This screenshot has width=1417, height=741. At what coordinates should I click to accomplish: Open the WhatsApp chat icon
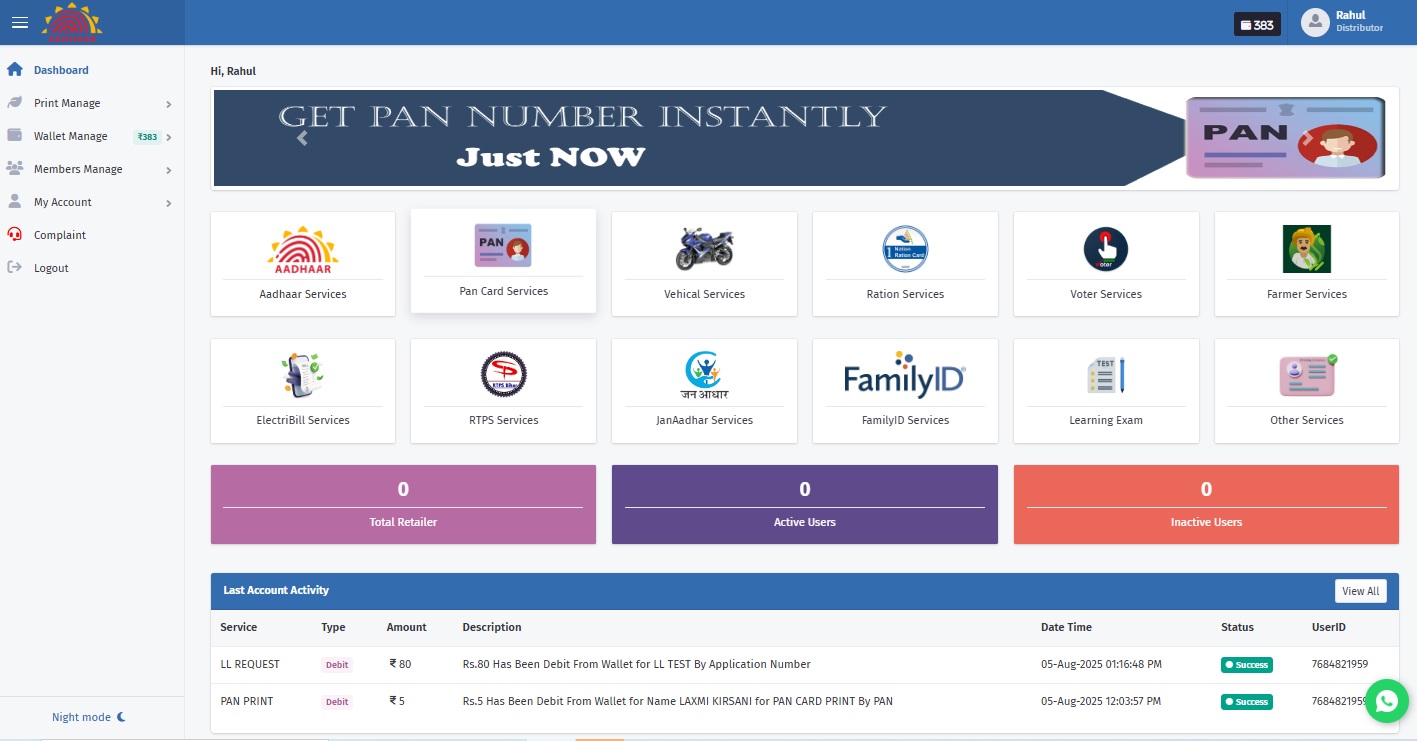click(1387, 701)
